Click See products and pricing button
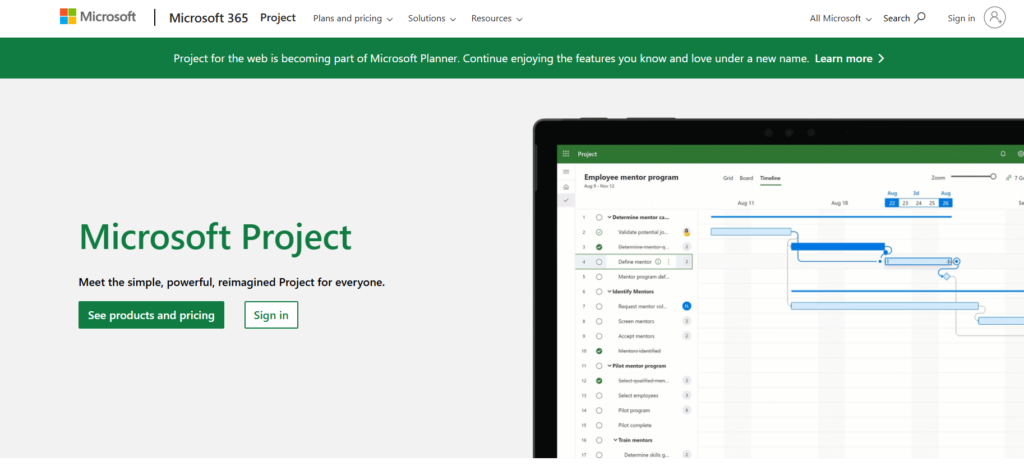The width and height of the screenshot is (1024, 475). pos(151,315)
